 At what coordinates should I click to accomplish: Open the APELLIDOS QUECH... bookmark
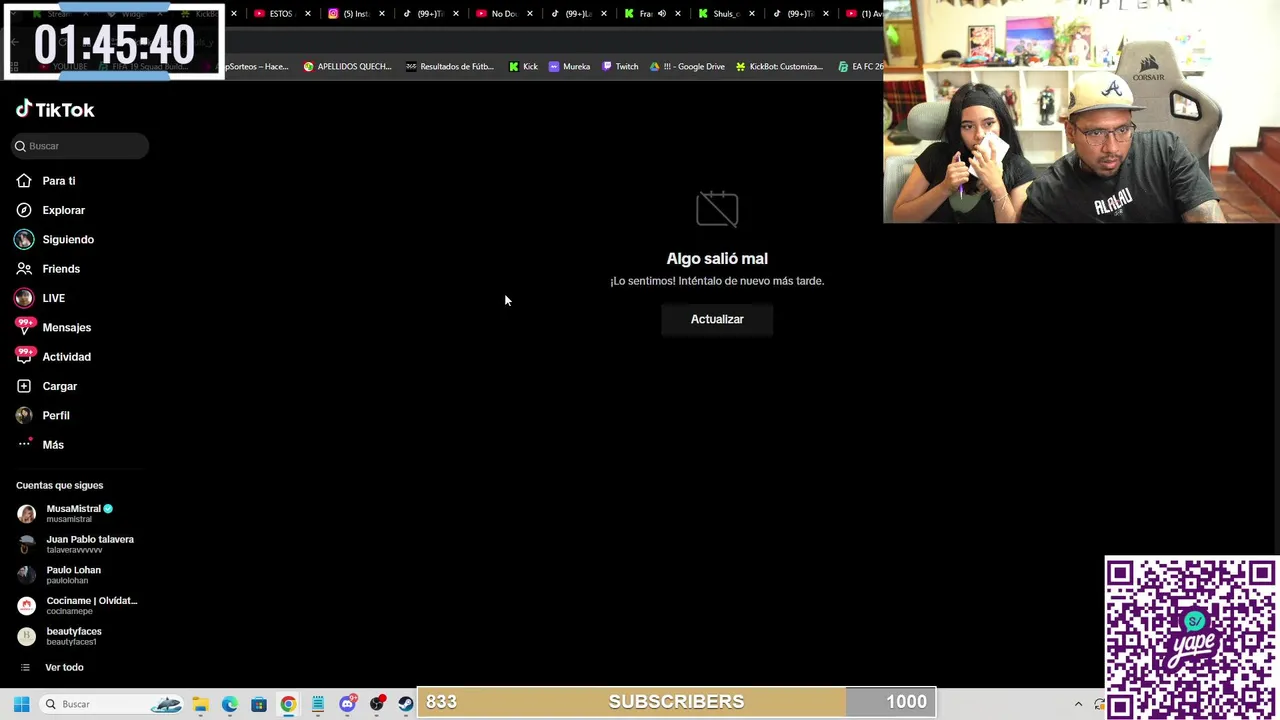[347, 67]
